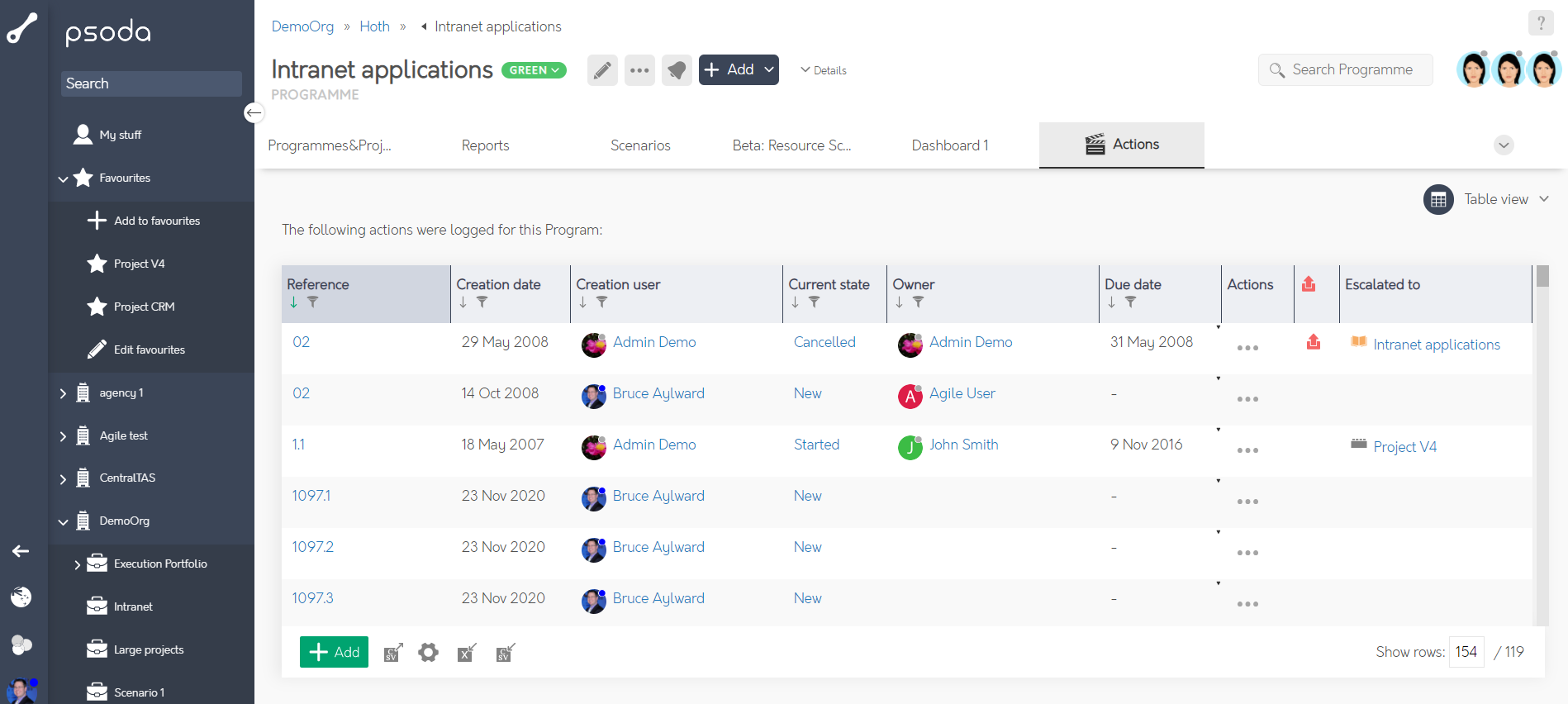Expand the Execution Portfolio tree item
Screen dimensions: 1568x704
click(x=77, y=564)
